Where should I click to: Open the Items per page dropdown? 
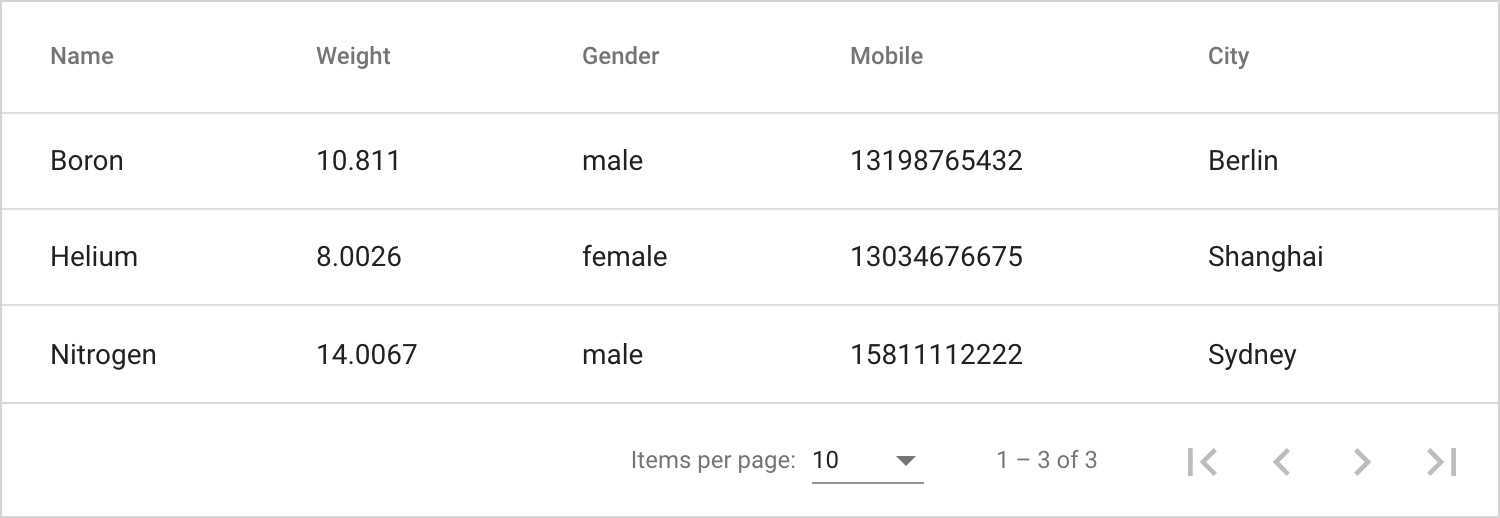(867, 460)
